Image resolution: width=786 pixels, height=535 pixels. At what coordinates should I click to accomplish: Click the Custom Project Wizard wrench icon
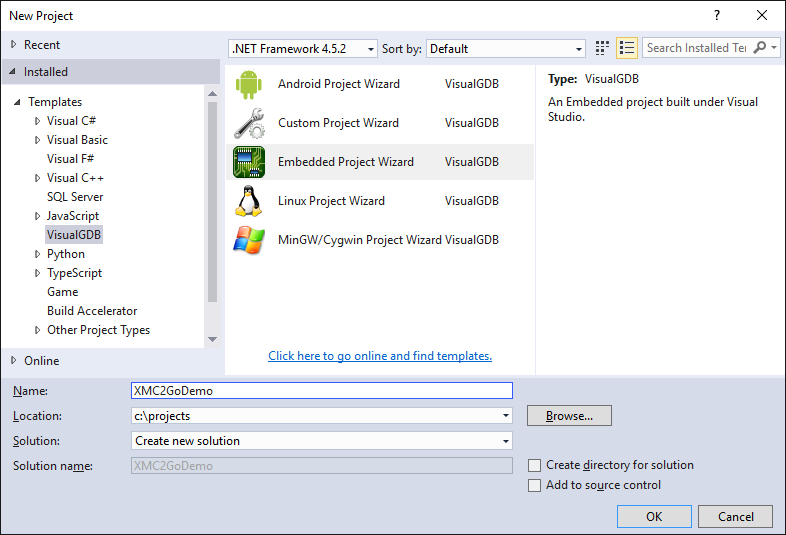[x=249, y=123]
